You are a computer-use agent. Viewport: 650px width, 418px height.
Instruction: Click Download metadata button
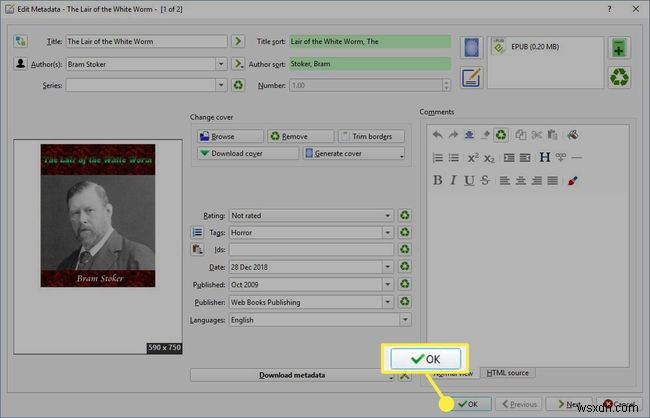click(292, 375)
